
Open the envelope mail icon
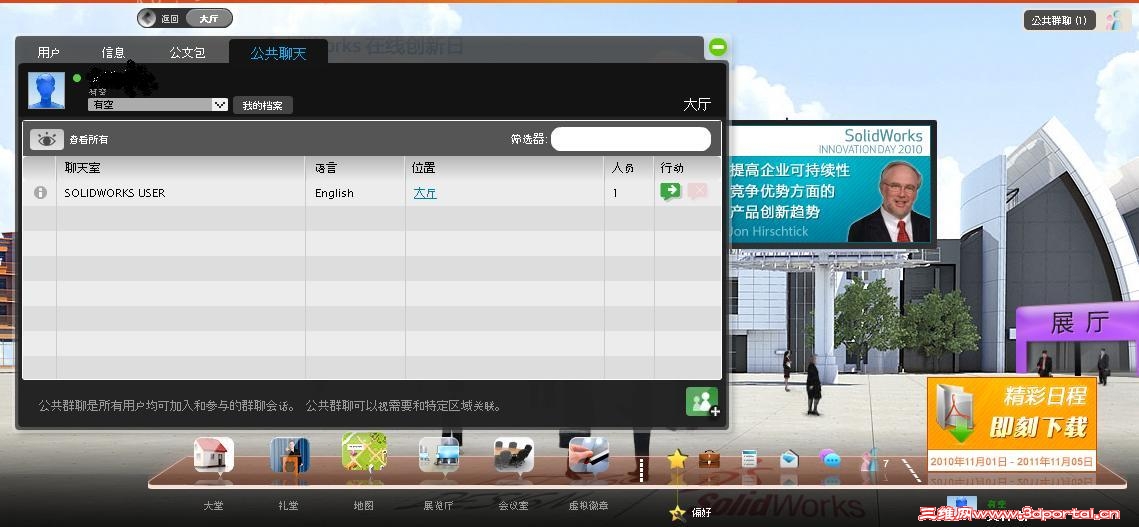tap(790, 459)
